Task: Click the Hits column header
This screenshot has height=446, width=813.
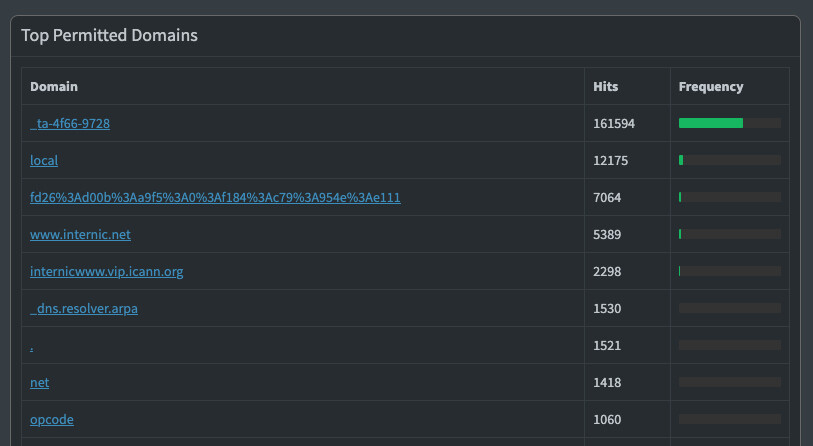Action: [606, 87]
